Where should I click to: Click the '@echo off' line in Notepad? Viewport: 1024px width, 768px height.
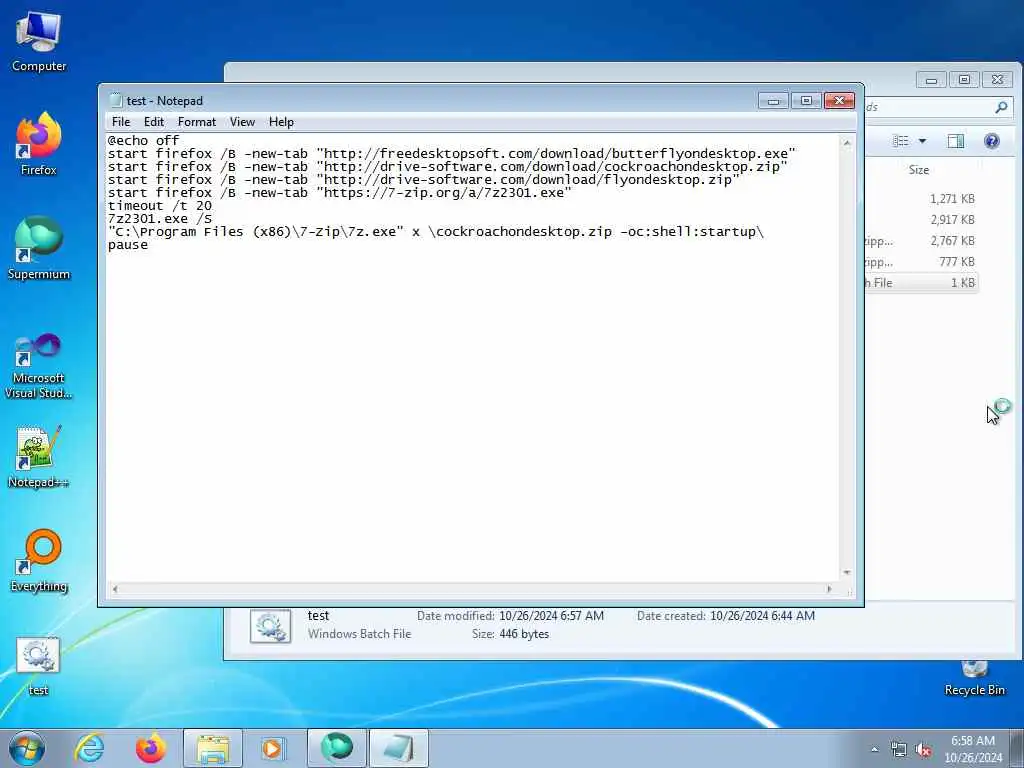coord(143,140)
